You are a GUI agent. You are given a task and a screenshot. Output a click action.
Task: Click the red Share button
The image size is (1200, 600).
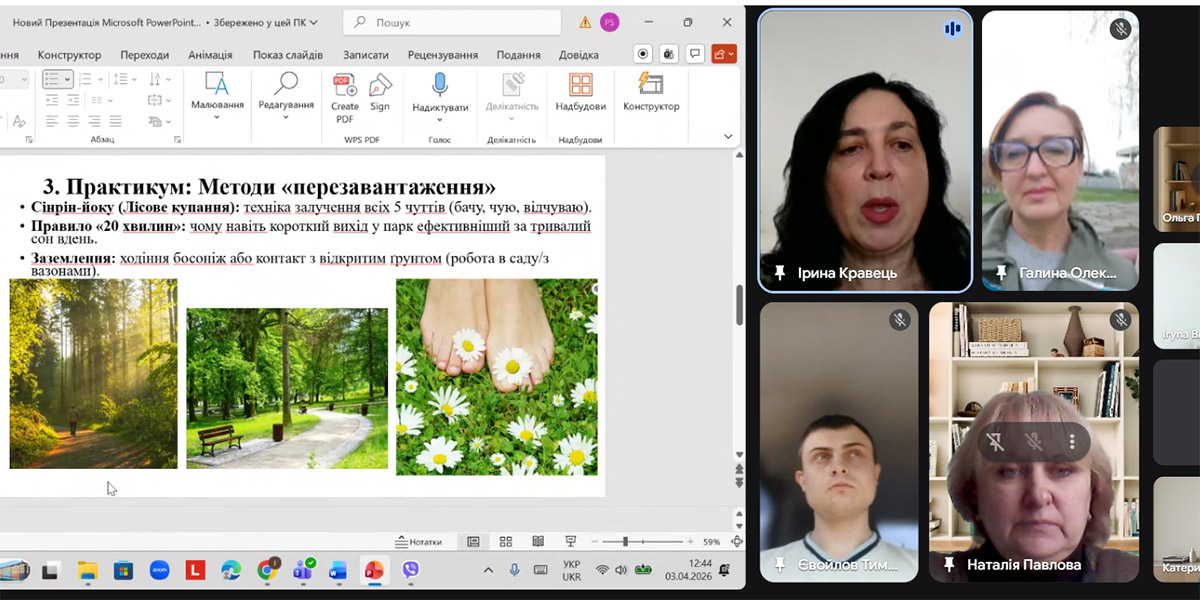pos(724,54)
